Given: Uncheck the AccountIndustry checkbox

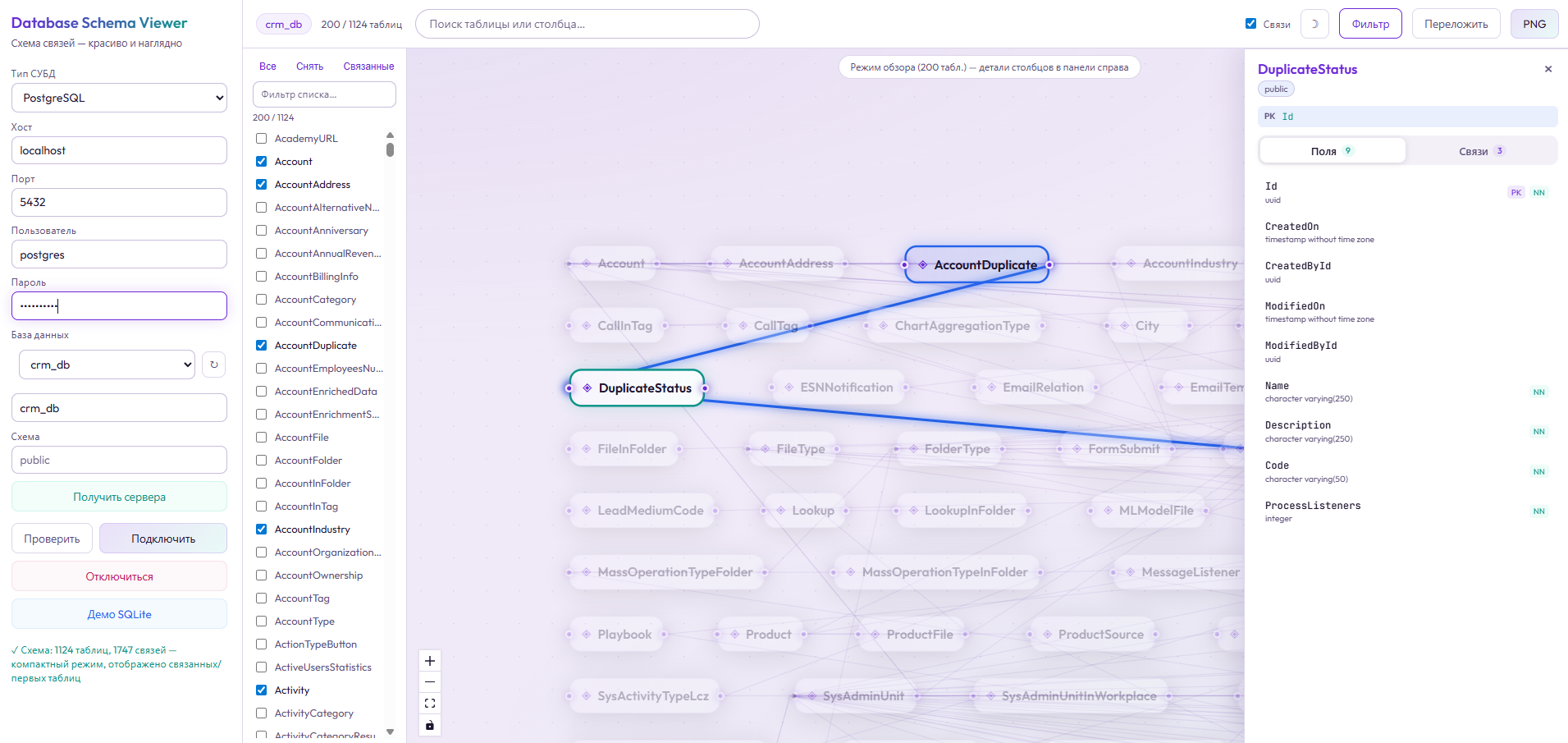Looking at the screenshot, I should 261,530.
